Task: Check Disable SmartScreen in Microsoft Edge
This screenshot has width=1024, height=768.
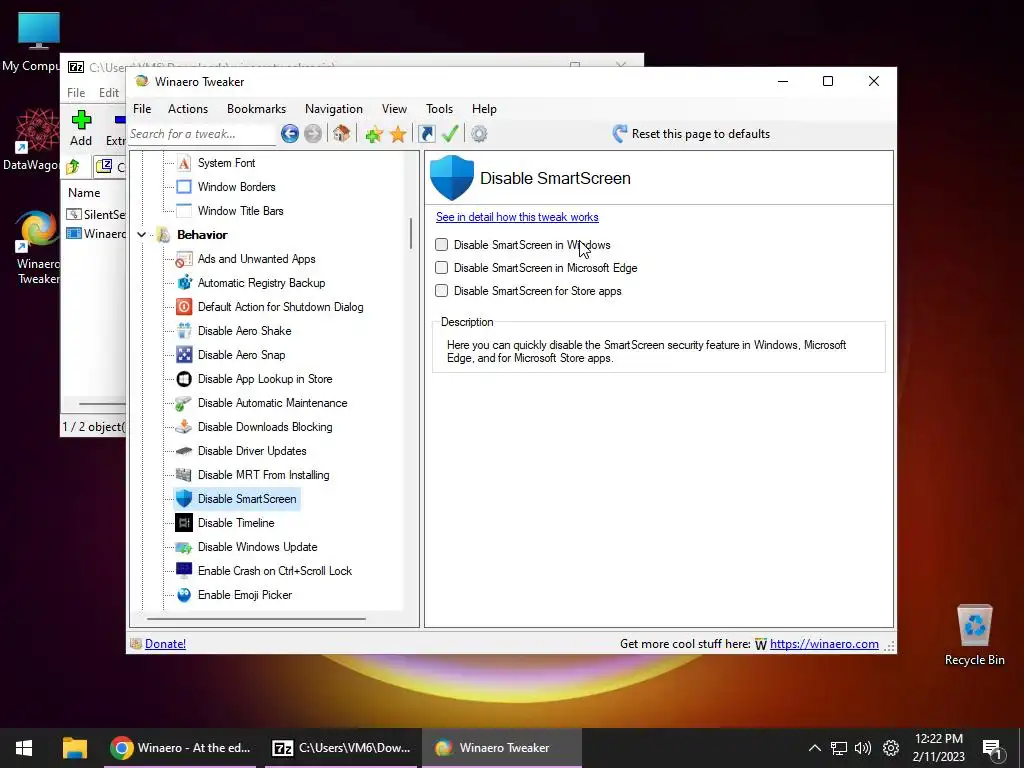Action: [441, 268]
